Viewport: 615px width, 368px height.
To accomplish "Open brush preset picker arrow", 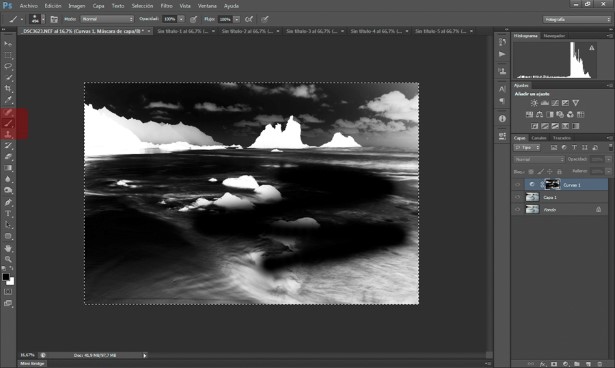I will [43, 19].
